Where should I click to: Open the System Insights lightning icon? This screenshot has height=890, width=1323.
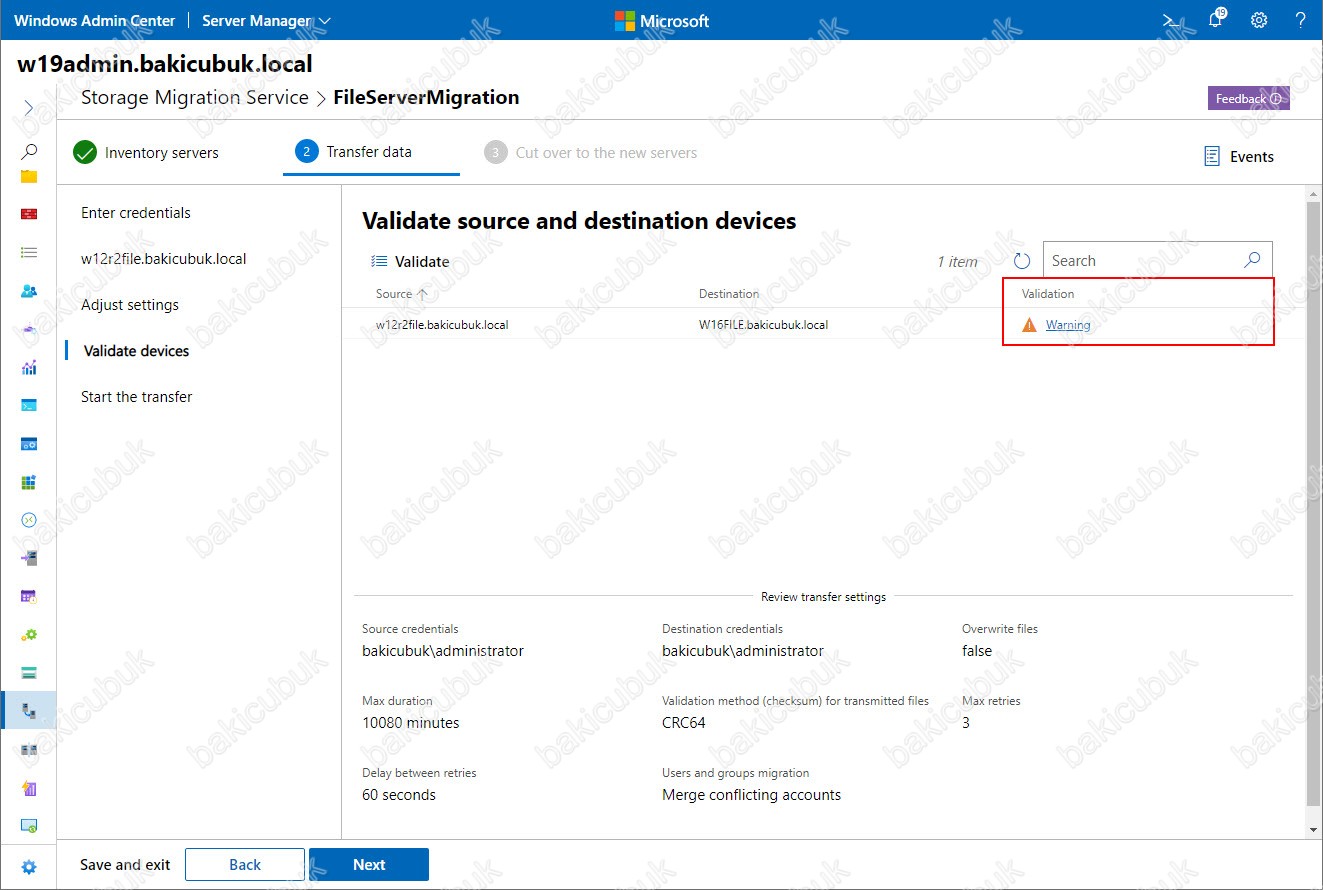pyautogui.click(x=29, y=788)
